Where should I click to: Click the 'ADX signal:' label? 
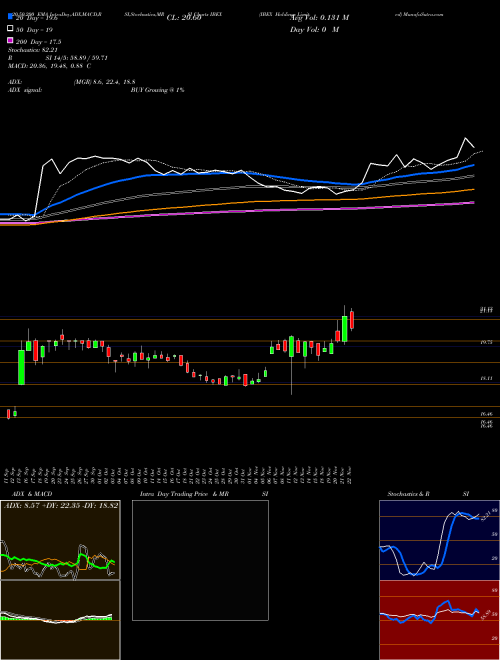coord(25,90)
